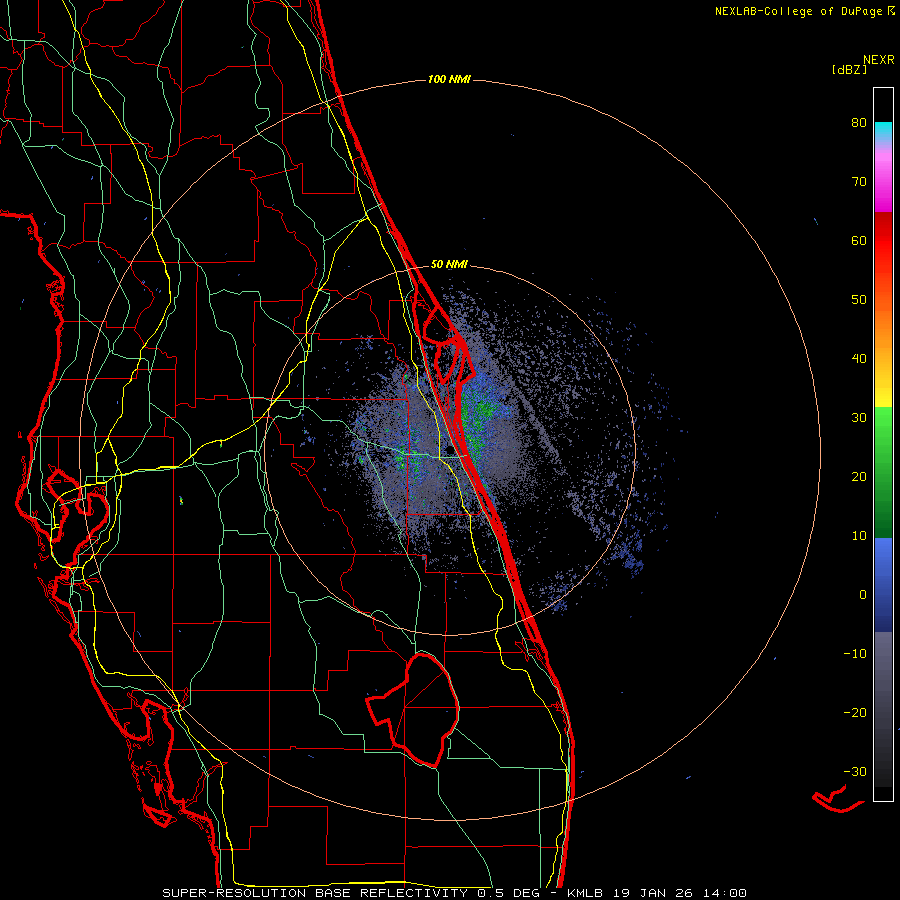Click the -20 value on the dBZ scale
The height and width of the screenshot is (900, 900).
855,712
